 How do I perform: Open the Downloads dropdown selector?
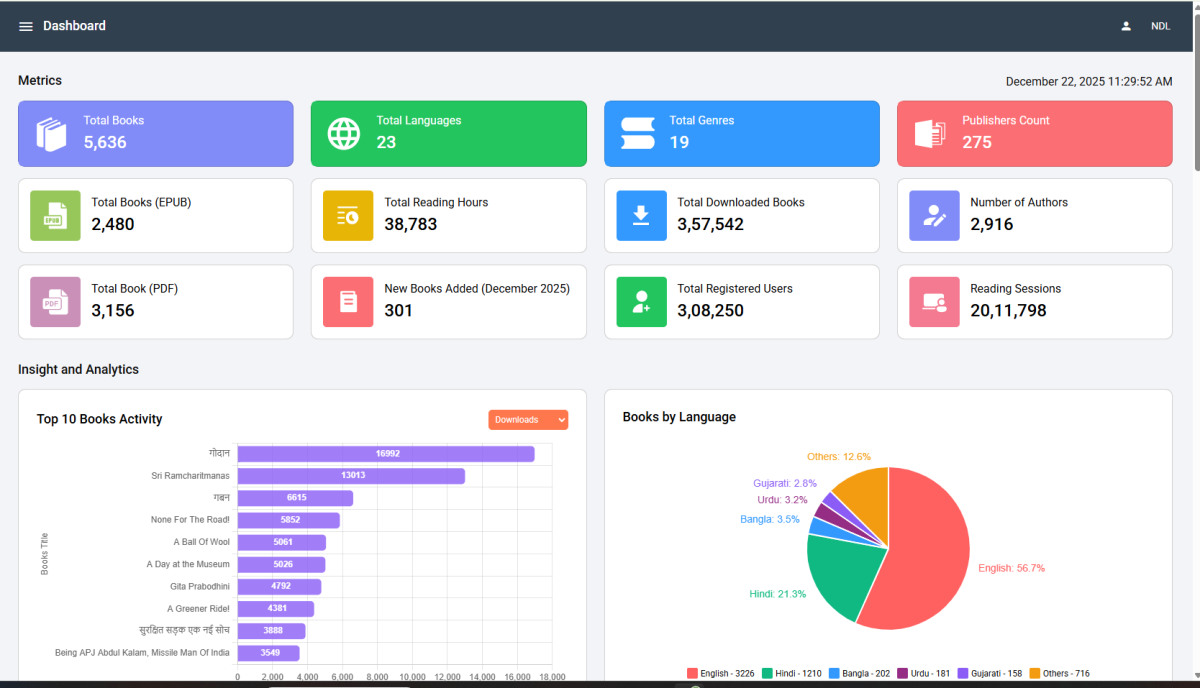pyautogui.click(x=528, y=420)
